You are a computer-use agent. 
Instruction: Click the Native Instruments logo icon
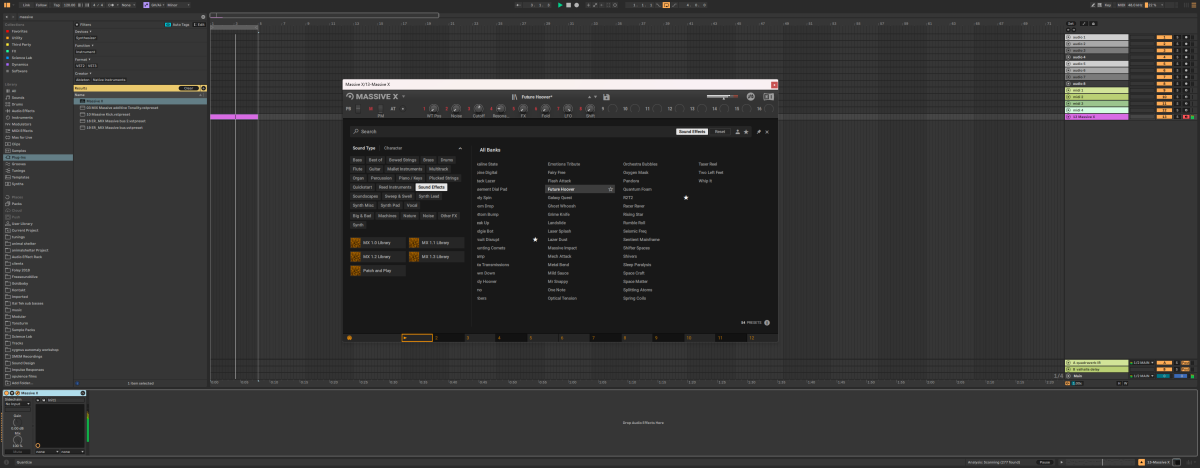tap(751, 96)
